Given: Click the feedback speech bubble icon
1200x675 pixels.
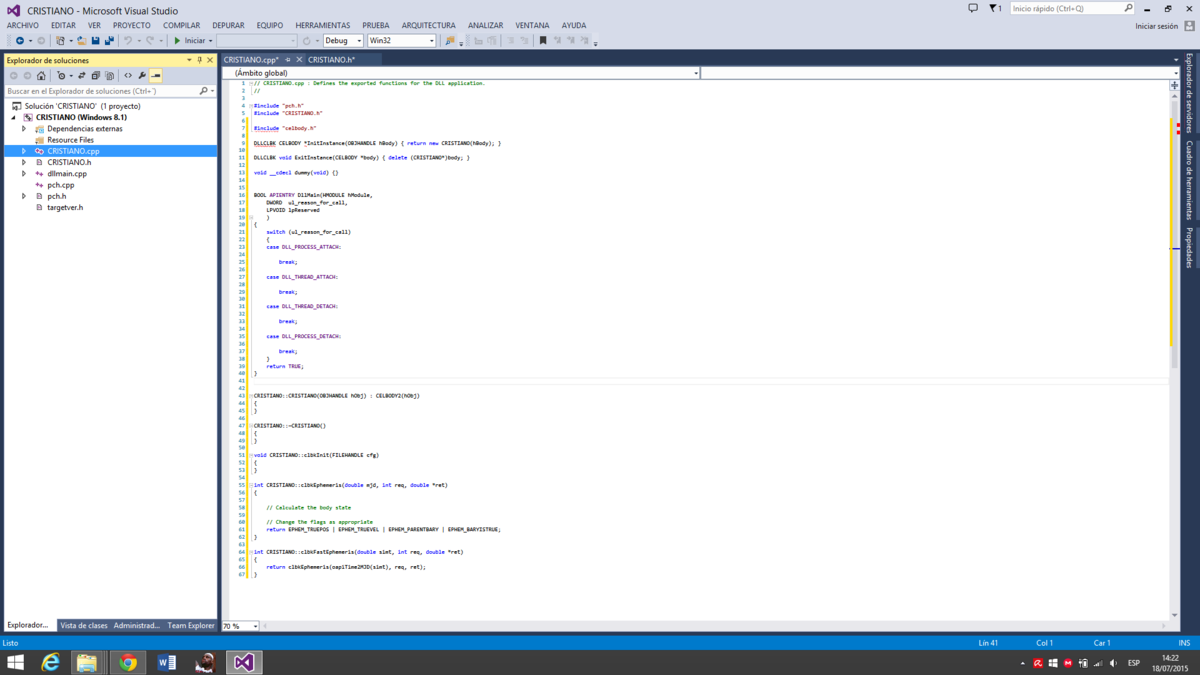Looking at the screenshot, I should pos(973,8).
